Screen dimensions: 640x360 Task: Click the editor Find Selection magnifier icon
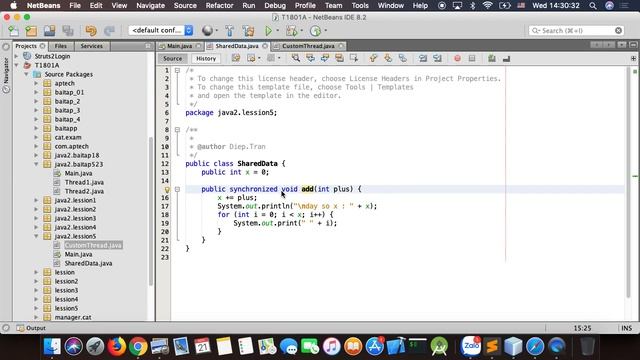coord(296,58)
